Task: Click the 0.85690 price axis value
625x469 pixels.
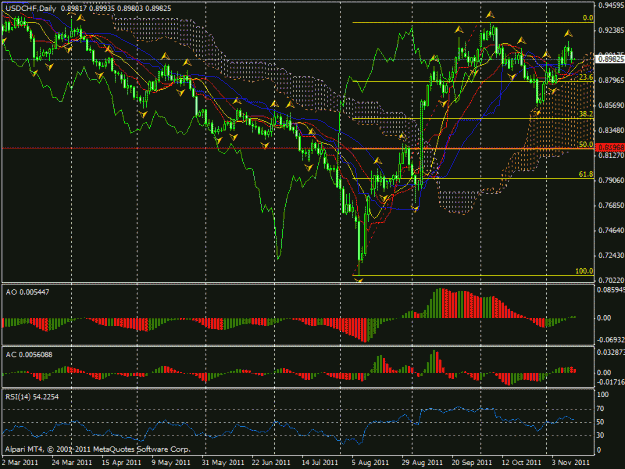Action: click(611, 106)
